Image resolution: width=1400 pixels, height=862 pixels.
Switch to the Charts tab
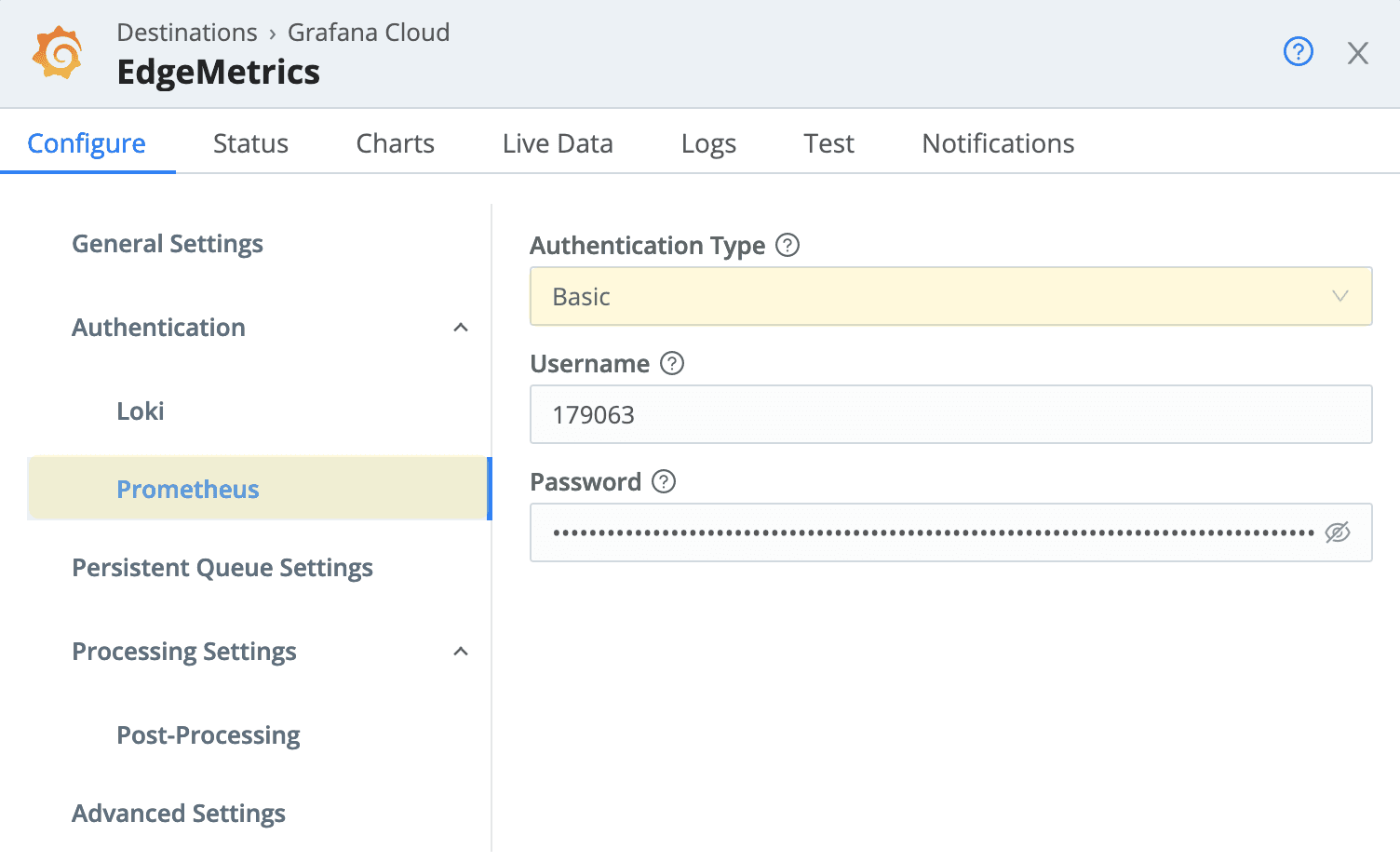pyautogui.click(x=395, y=143)
